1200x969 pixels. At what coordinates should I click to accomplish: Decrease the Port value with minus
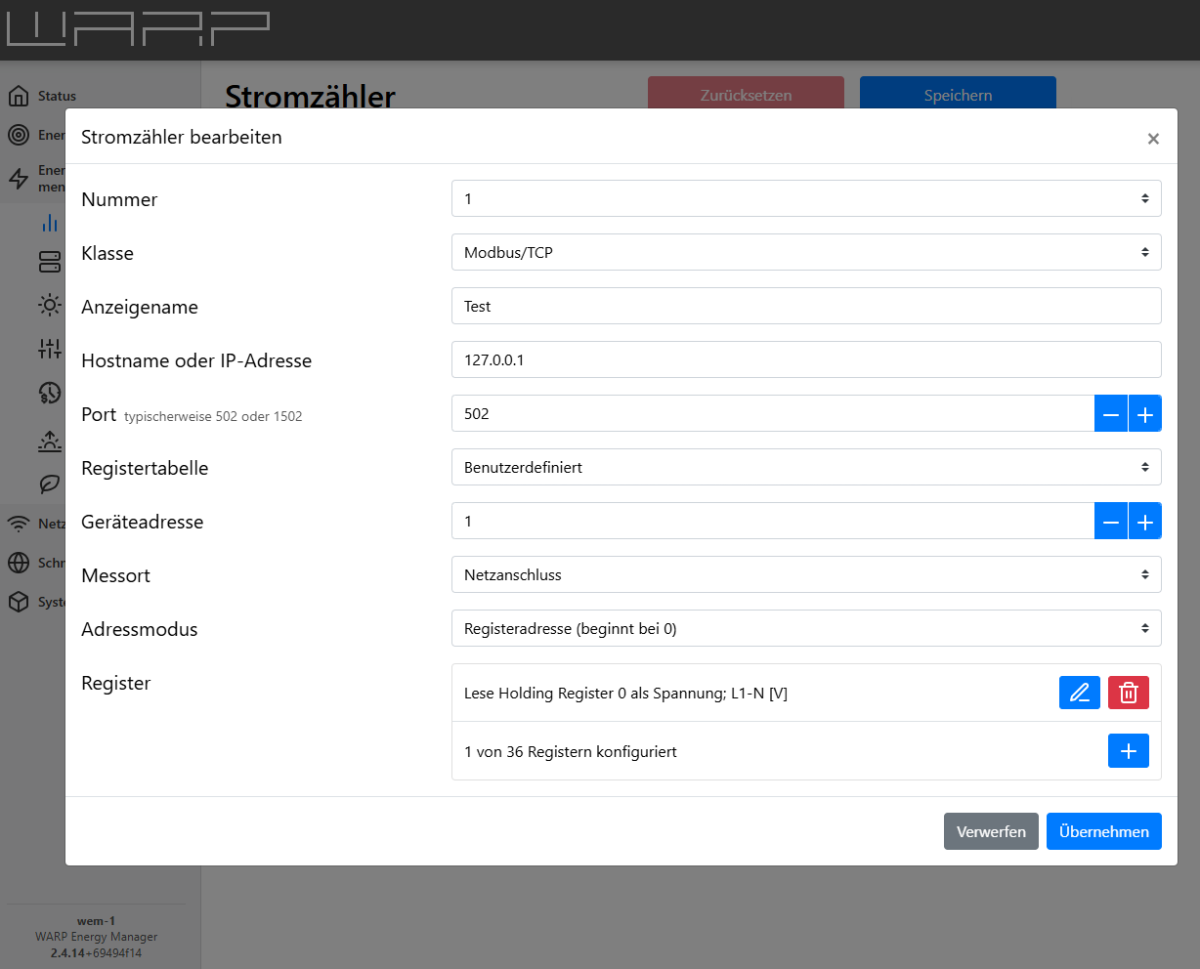click(1111, 413)
